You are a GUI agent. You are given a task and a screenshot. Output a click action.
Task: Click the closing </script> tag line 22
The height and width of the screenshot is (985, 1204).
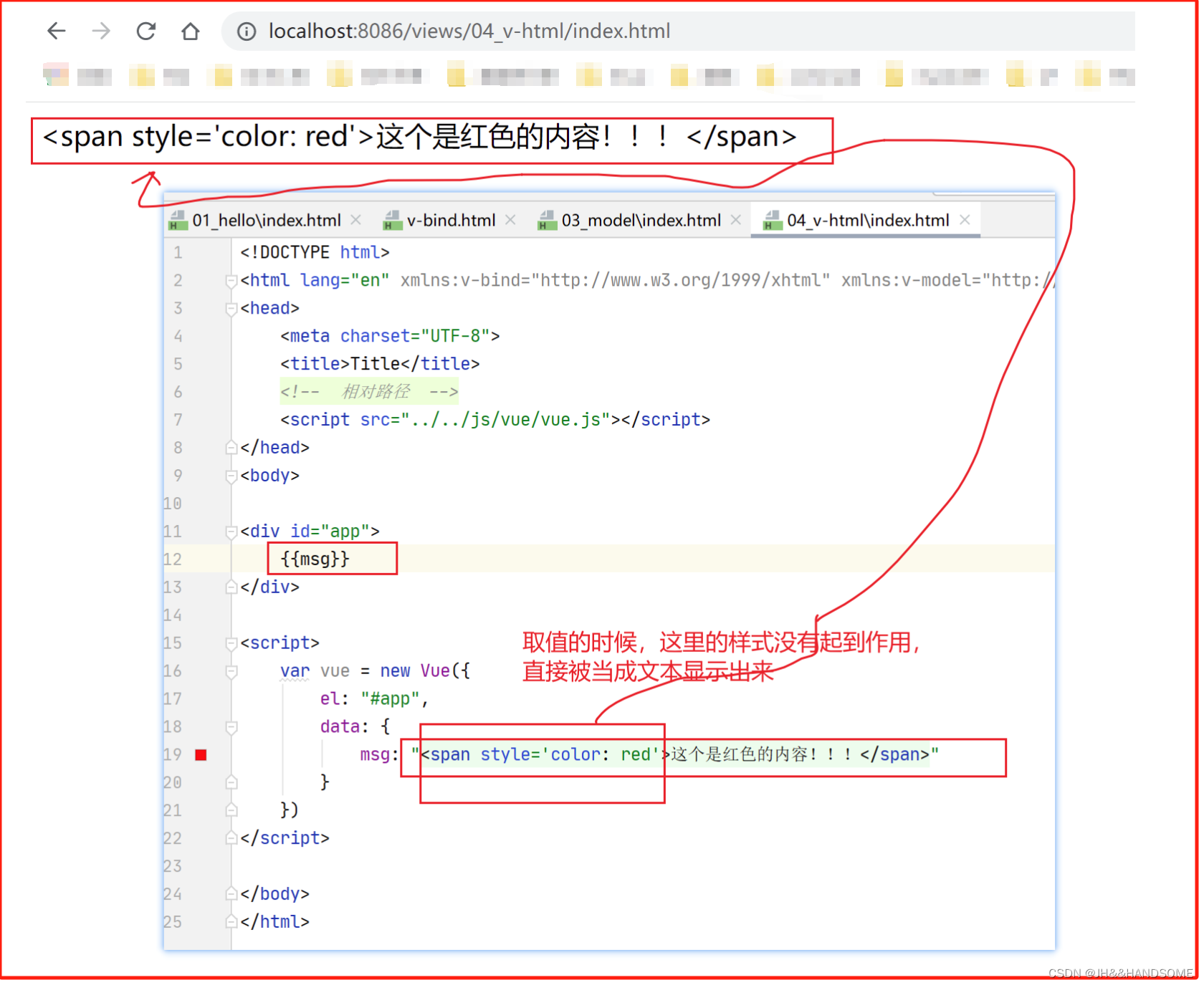pos(285,838)
